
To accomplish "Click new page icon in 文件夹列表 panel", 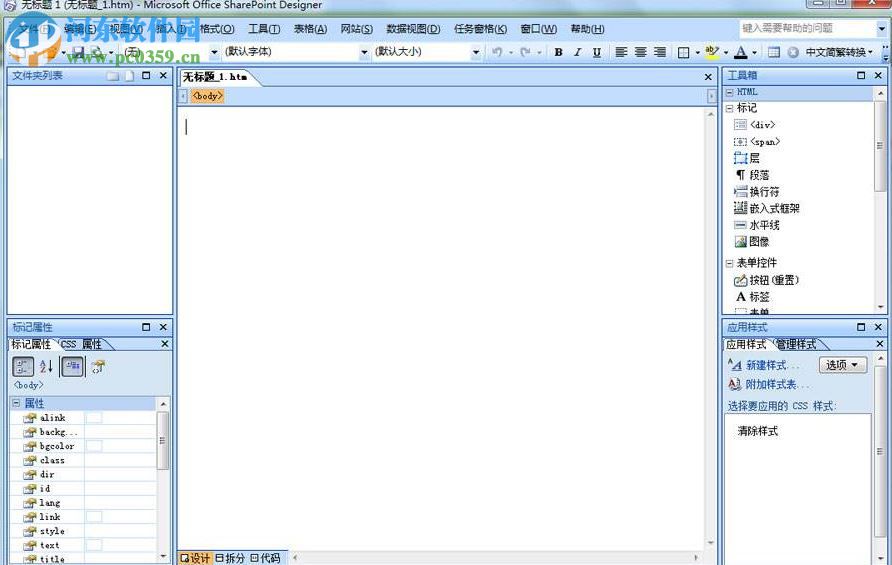I will tap(129, 76).
